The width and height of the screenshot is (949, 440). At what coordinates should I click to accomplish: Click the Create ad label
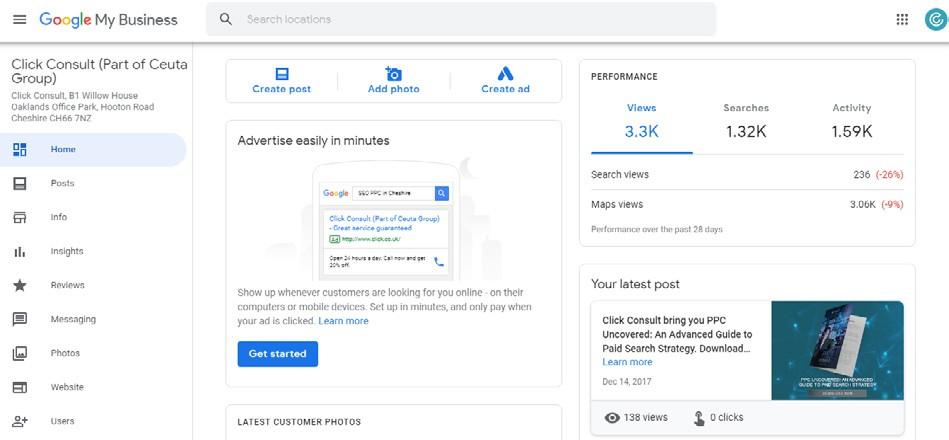[505, 89]
